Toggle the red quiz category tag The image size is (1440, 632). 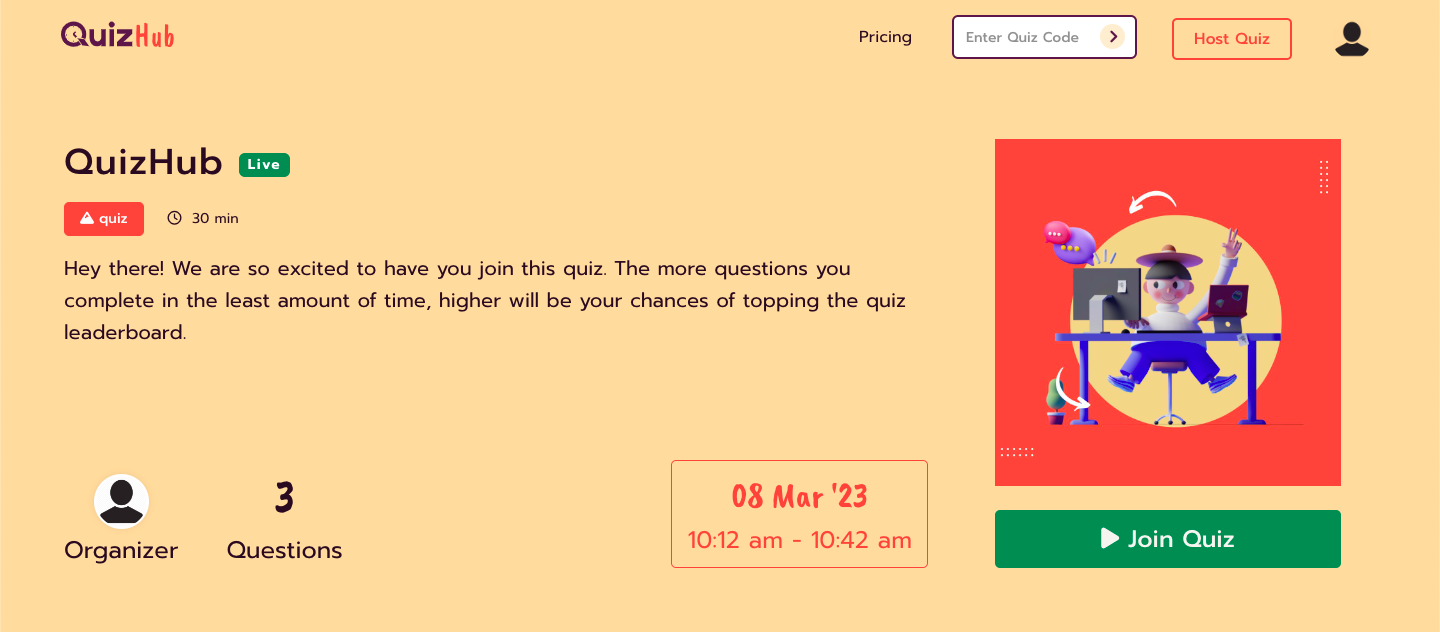click(x=103, y=218)
